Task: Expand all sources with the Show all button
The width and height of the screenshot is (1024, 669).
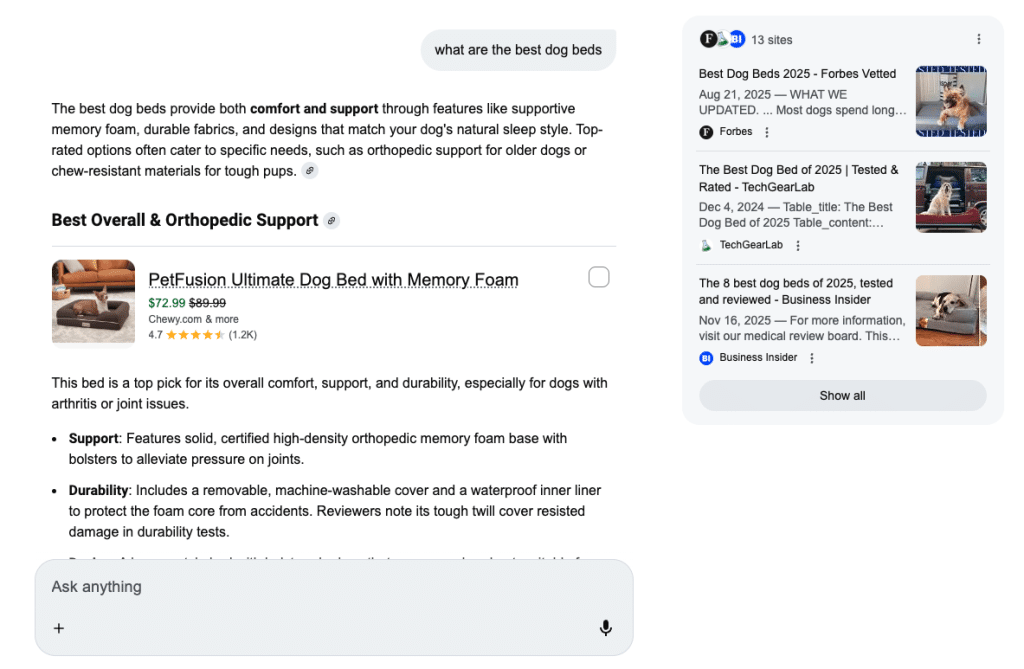Action: click(x=842, y=395)
